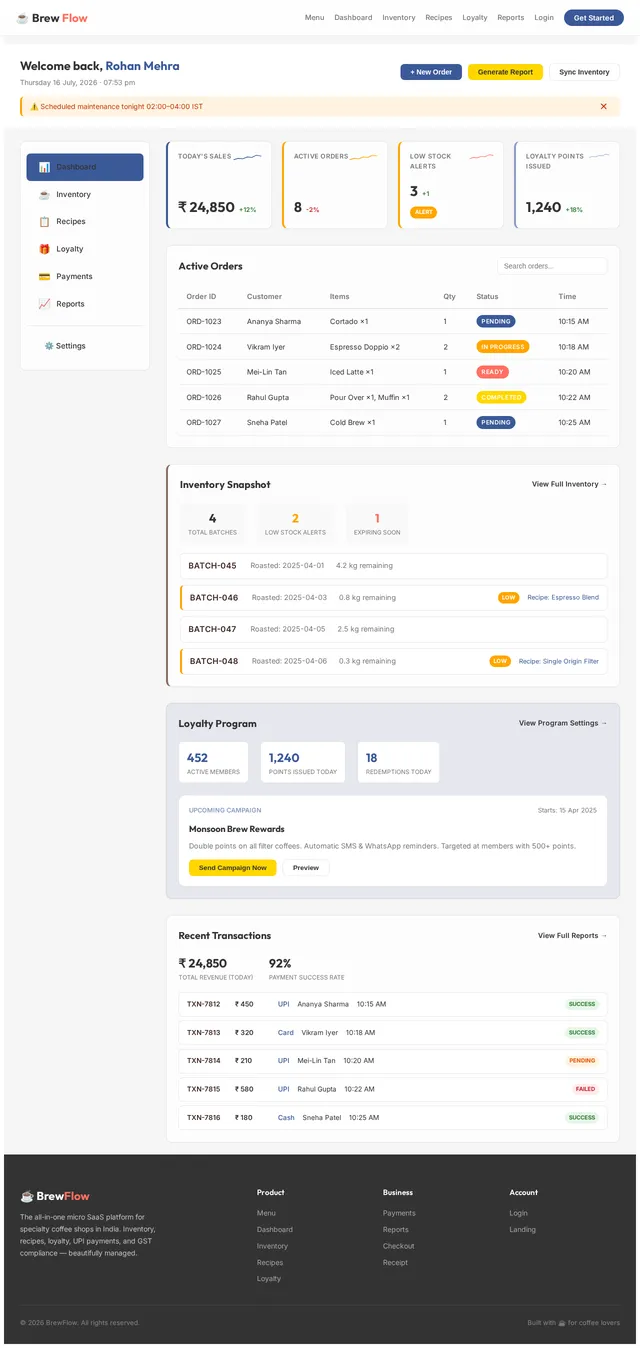Dismiss the scheduled maintenance banner
Viewport: 640px width, 1348px height.
(x=603, y=106)
